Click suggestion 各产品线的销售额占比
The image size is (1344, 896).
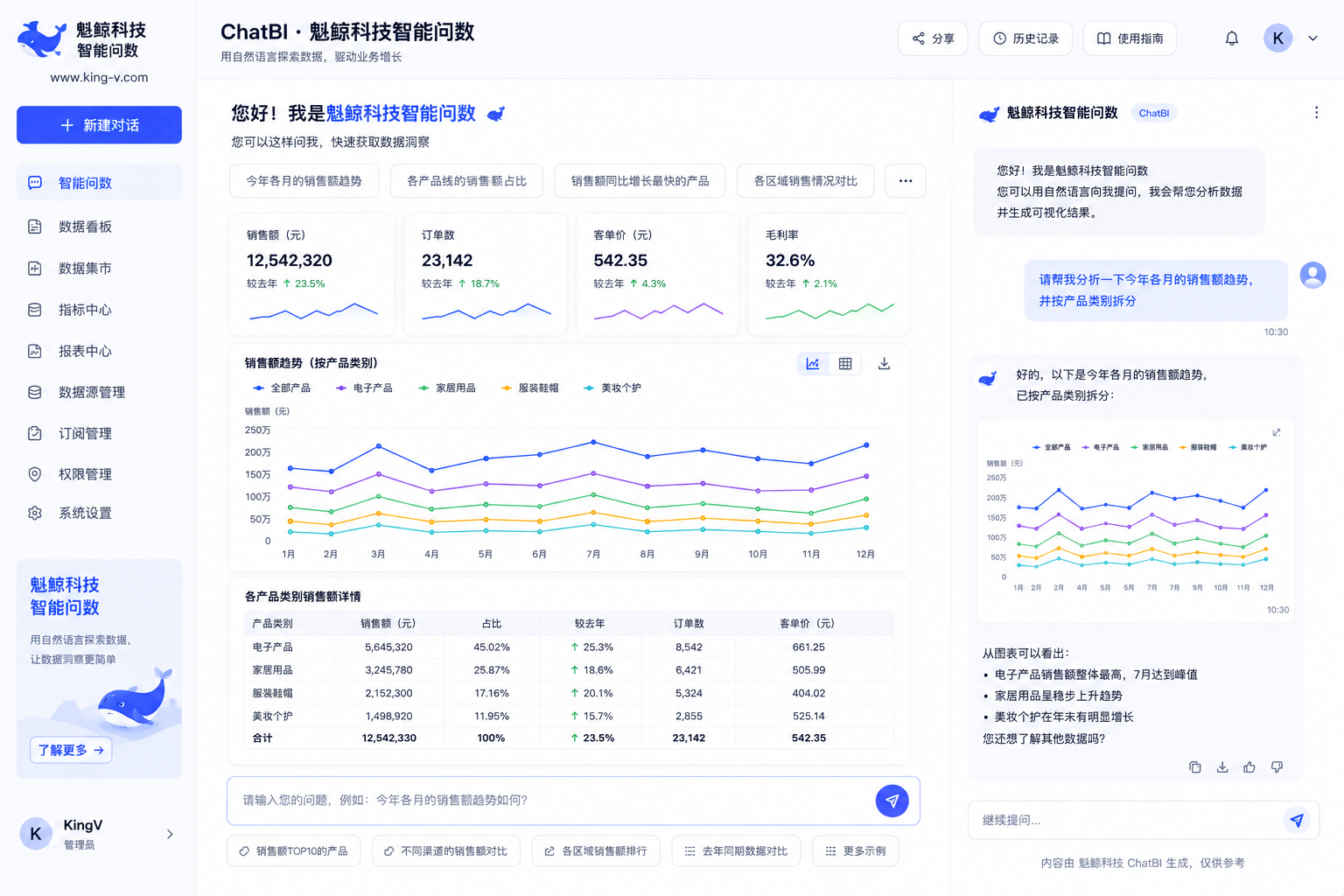466,181
